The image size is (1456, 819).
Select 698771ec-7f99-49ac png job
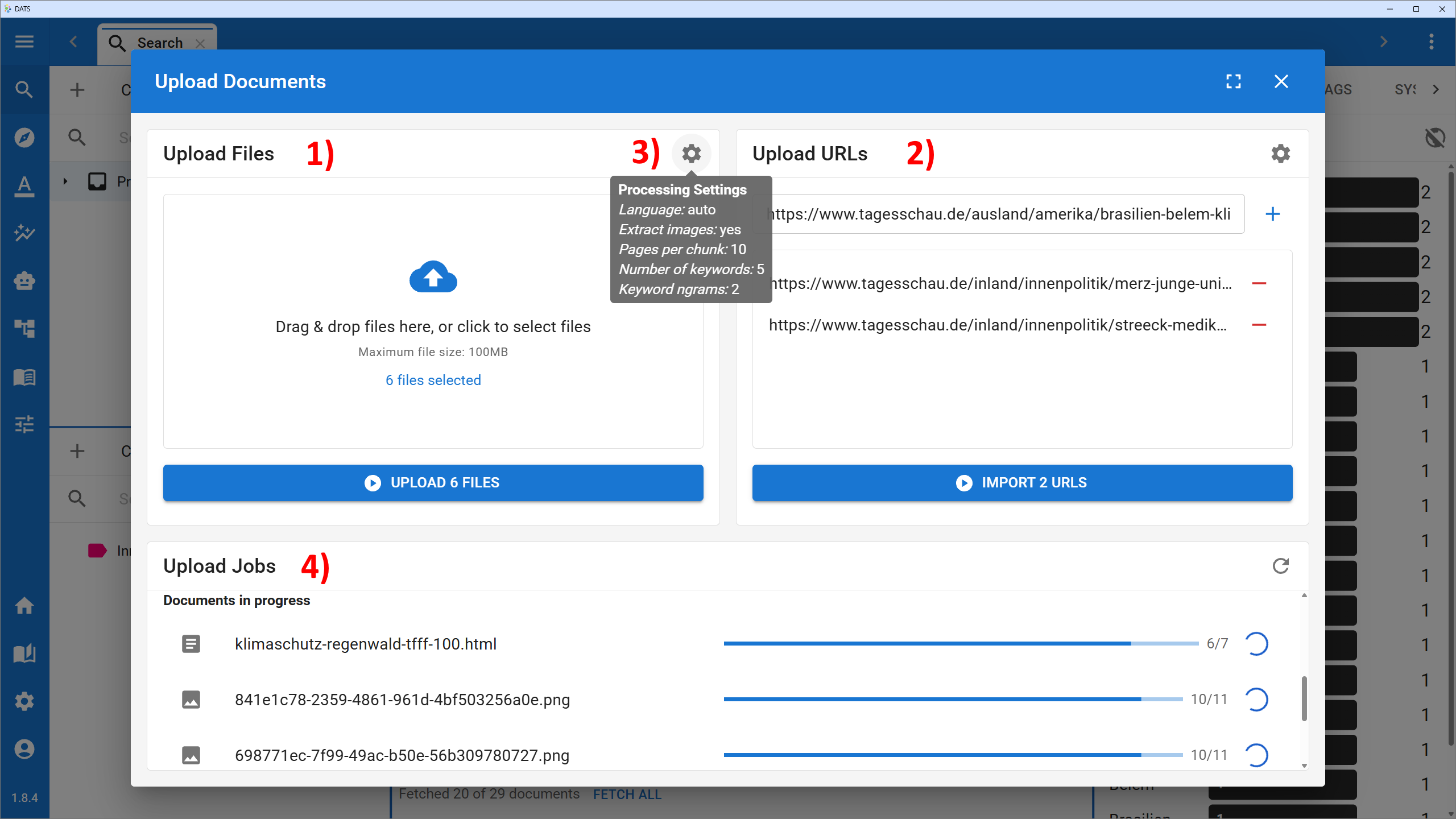click(402, 755)
